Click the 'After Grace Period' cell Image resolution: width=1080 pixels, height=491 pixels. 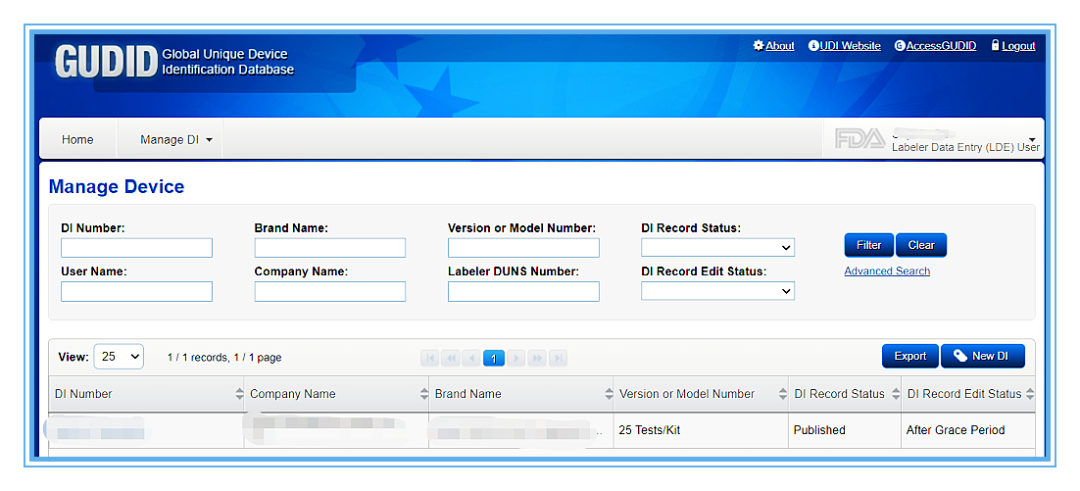968,430
